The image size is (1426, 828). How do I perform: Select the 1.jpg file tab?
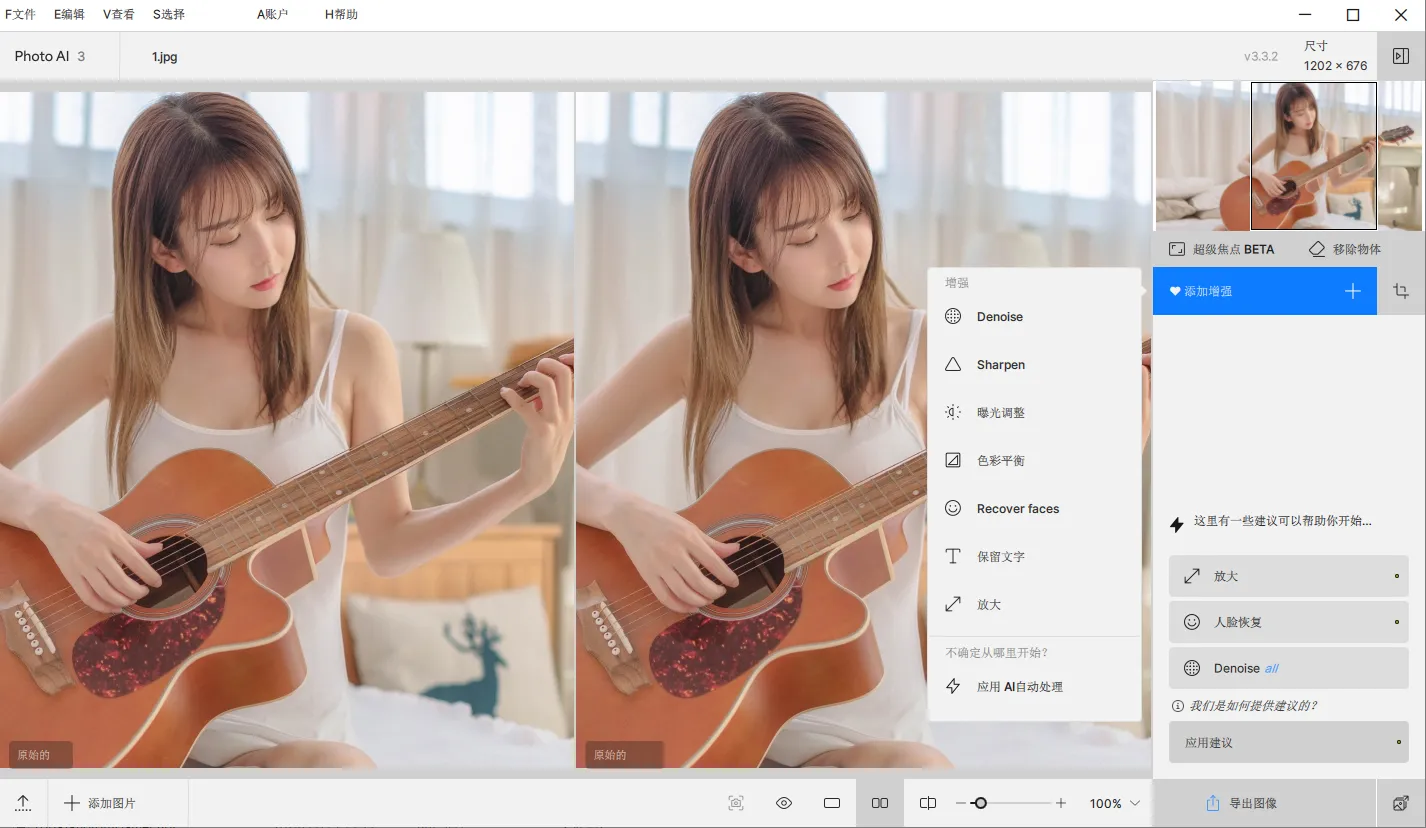165,57
